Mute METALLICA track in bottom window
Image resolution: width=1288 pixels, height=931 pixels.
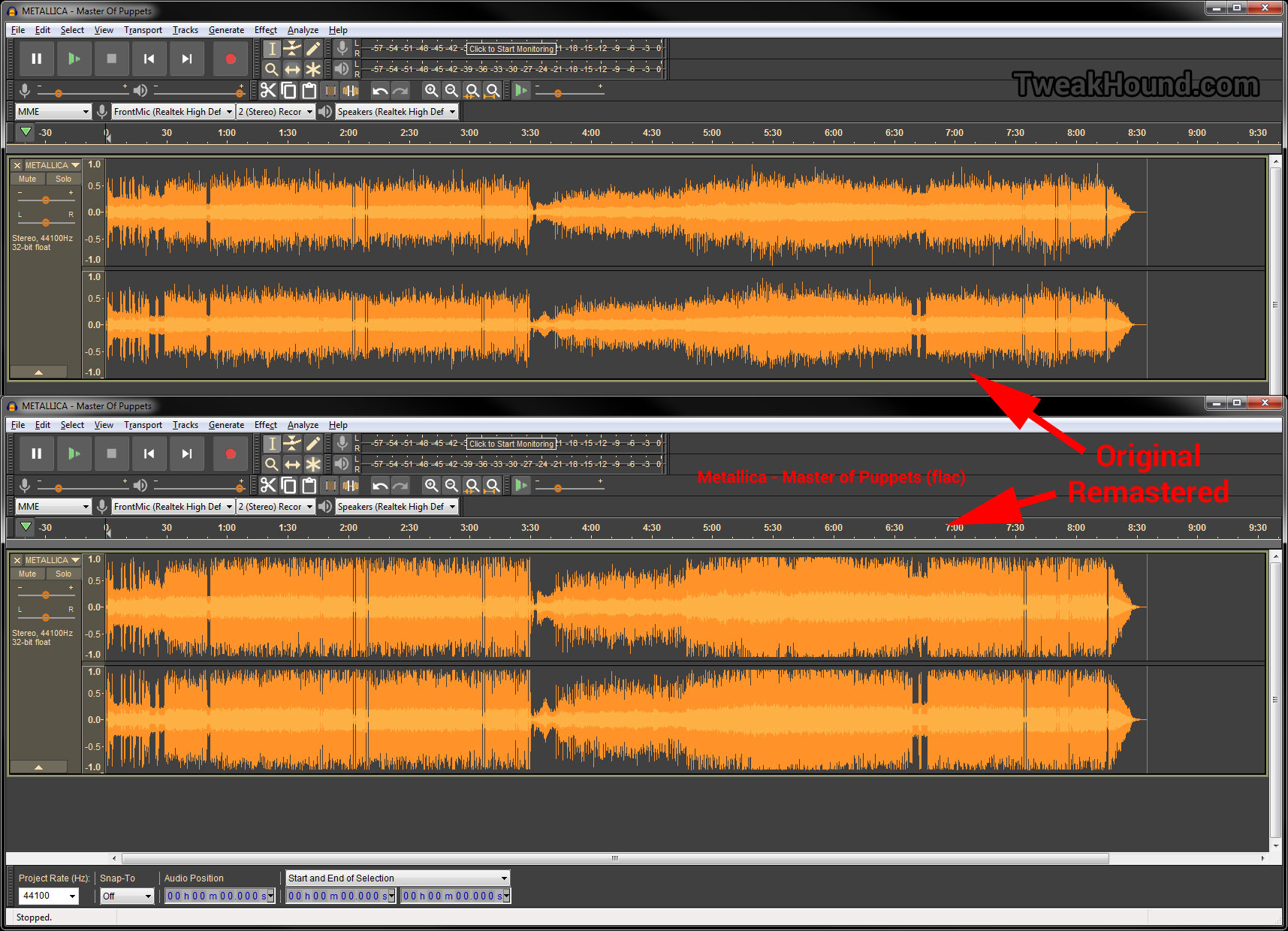[28, 574]
